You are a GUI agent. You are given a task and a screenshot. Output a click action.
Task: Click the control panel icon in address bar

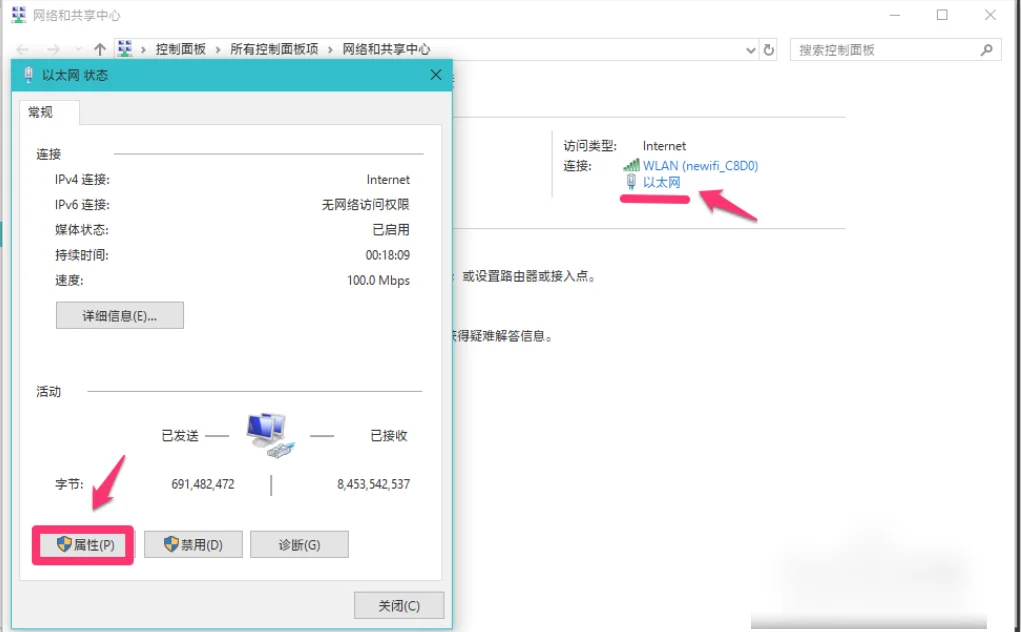125,49
